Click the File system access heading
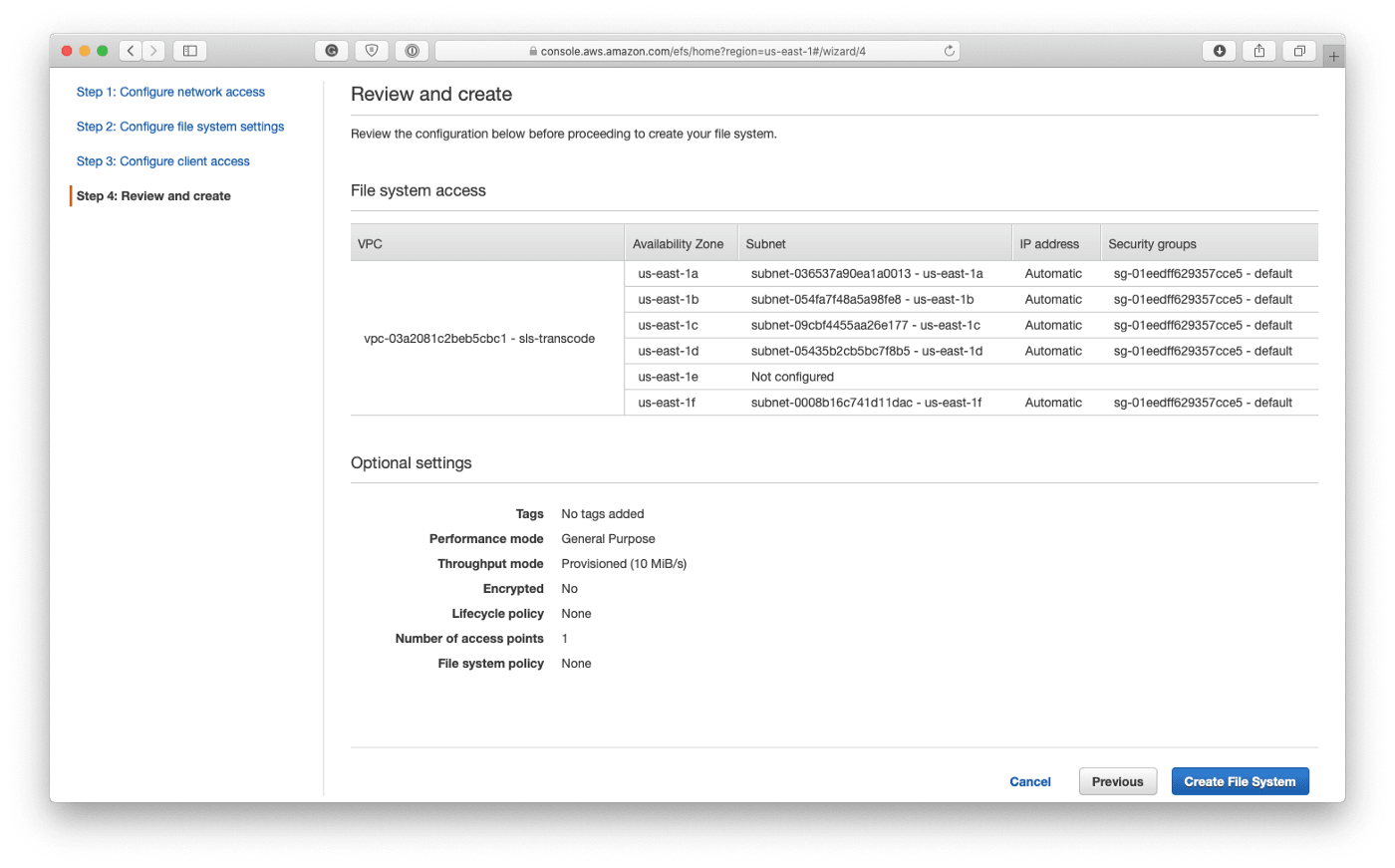This screenshot has width=1395, height=868. [x=418, y=191]
